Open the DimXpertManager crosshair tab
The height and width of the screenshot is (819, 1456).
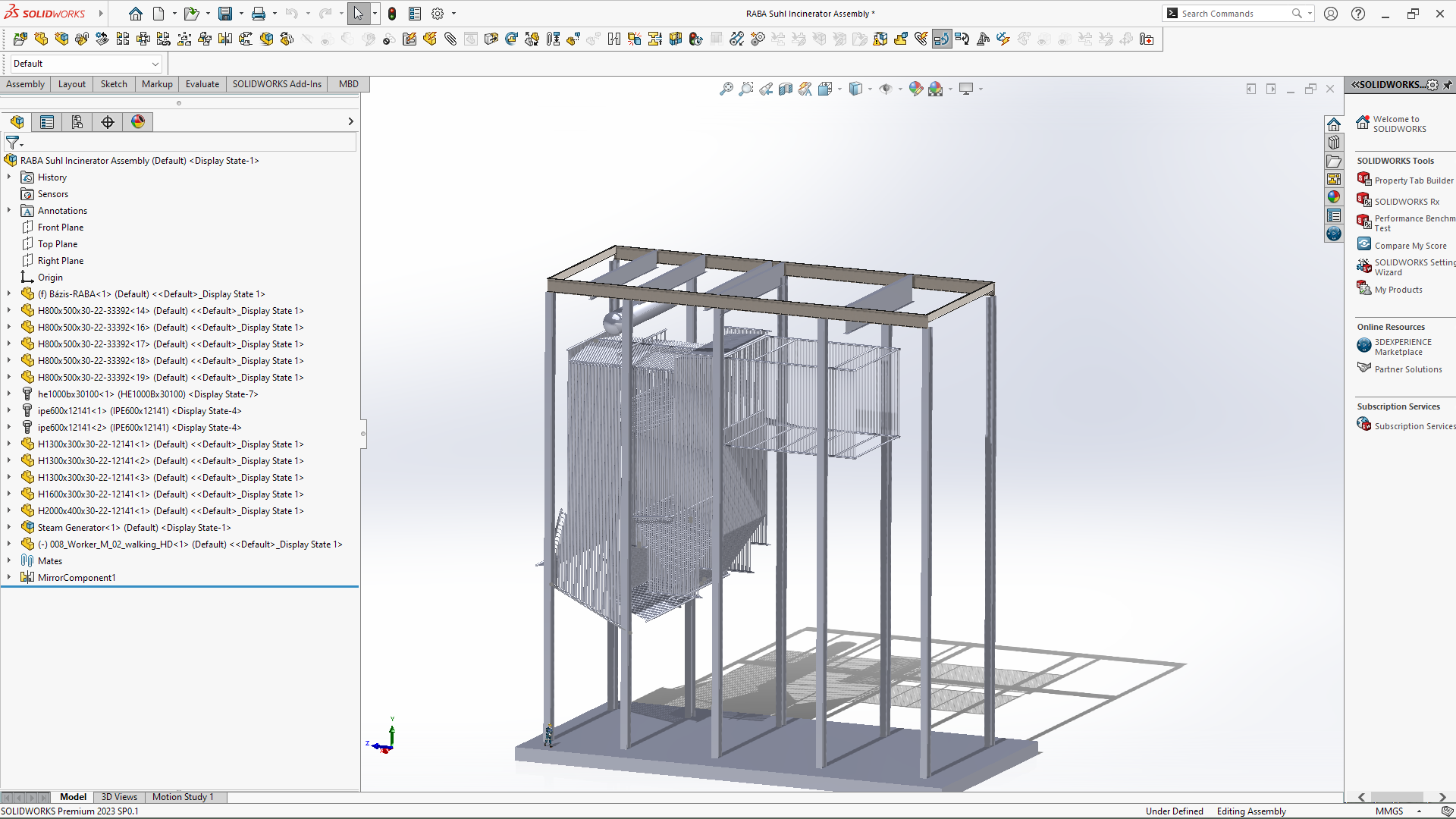[108, 121]
